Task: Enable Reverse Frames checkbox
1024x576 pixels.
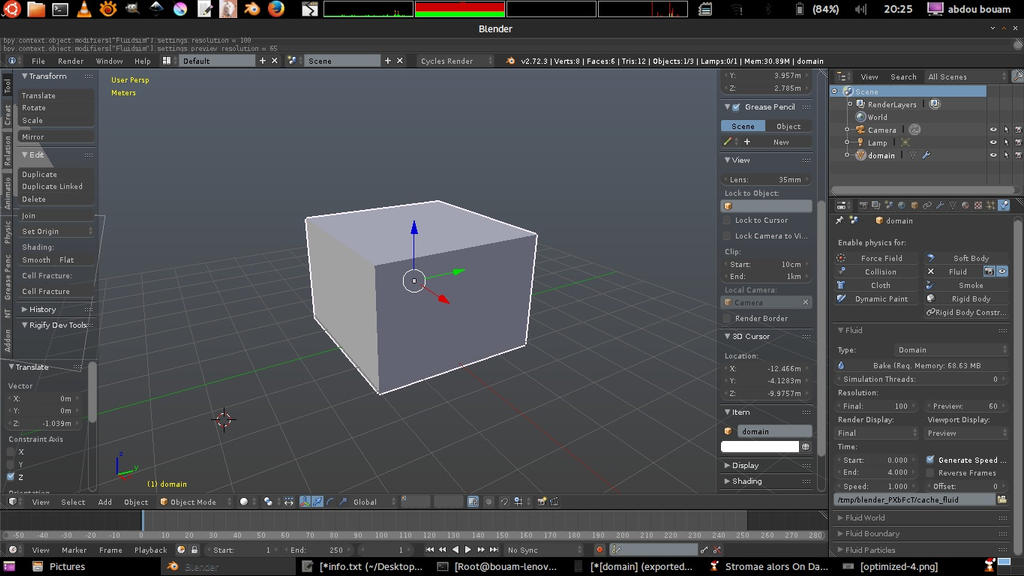Action: (x=930, y=473)
